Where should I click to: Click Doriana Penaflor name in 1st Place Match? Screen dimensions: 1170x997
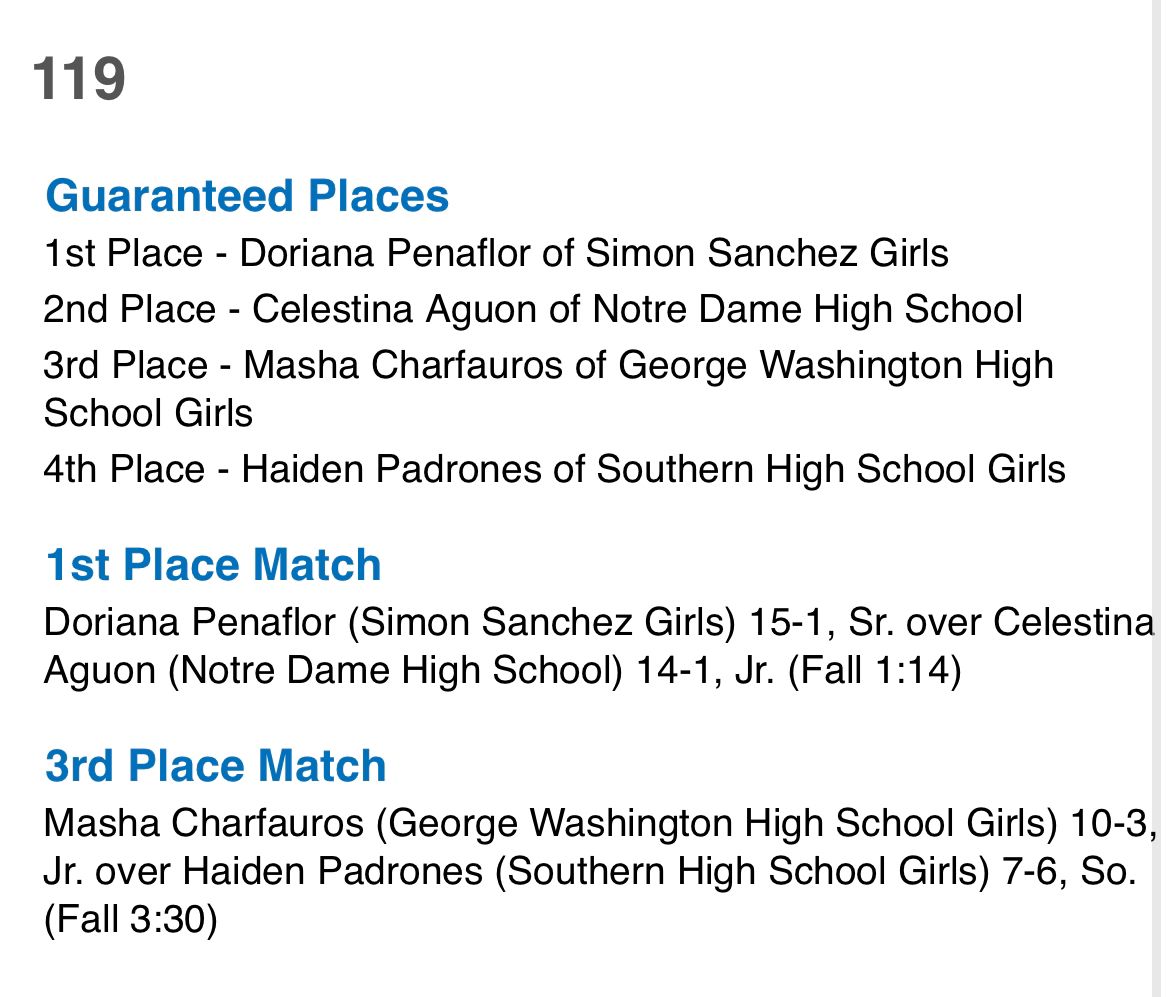click(x=190, y=622)
